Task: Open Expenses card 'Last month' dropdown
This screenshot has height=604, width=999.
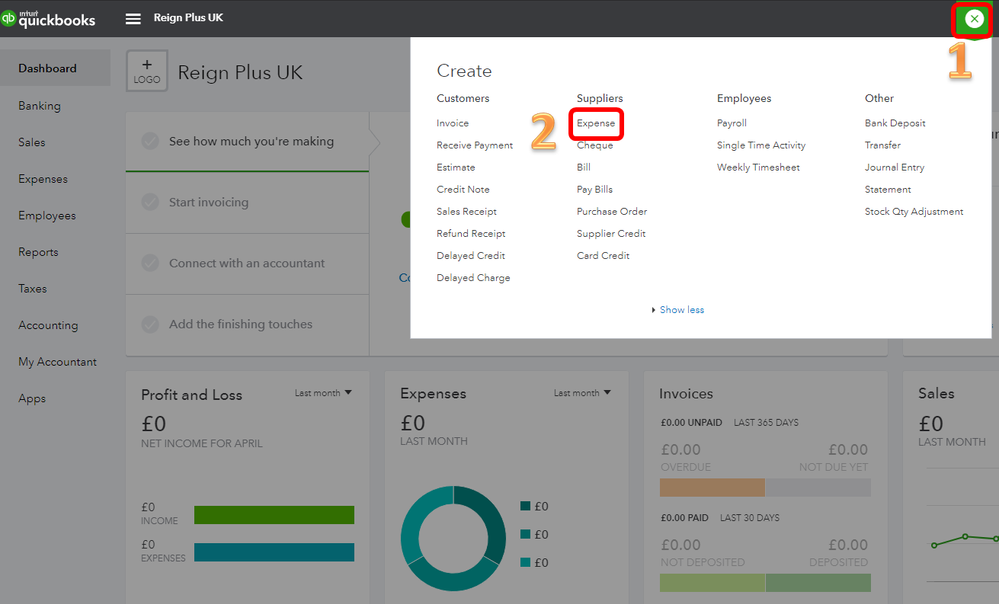Action: tap(582, 393)
